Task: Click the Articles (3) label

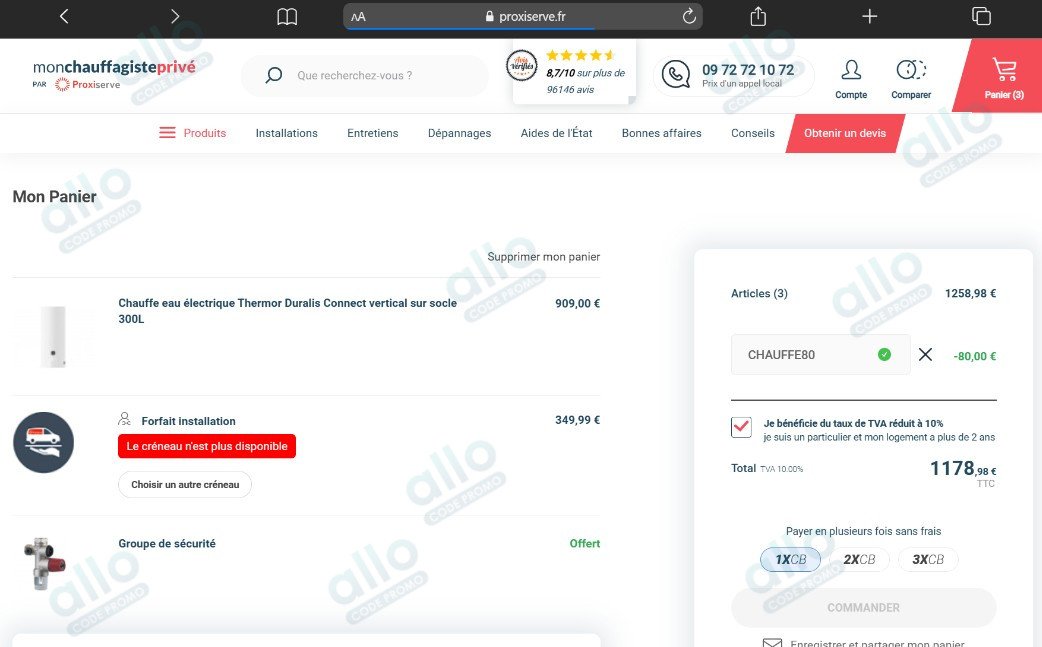Action: 759,293
